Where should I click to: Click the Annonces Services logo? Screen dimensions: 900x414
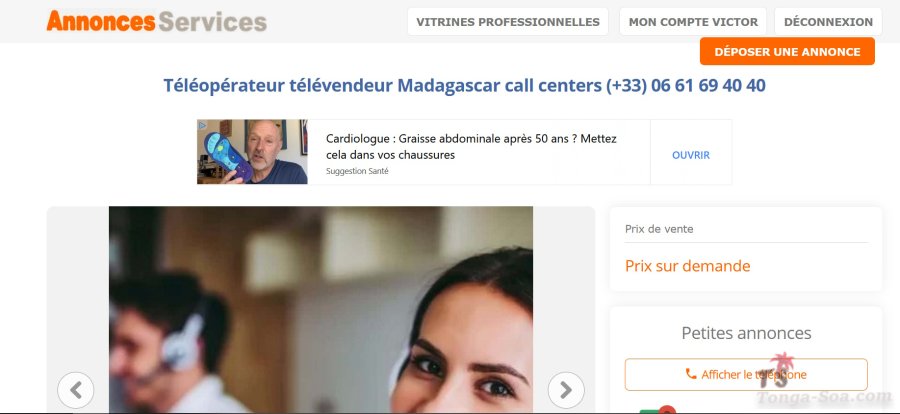coord(156,21)
